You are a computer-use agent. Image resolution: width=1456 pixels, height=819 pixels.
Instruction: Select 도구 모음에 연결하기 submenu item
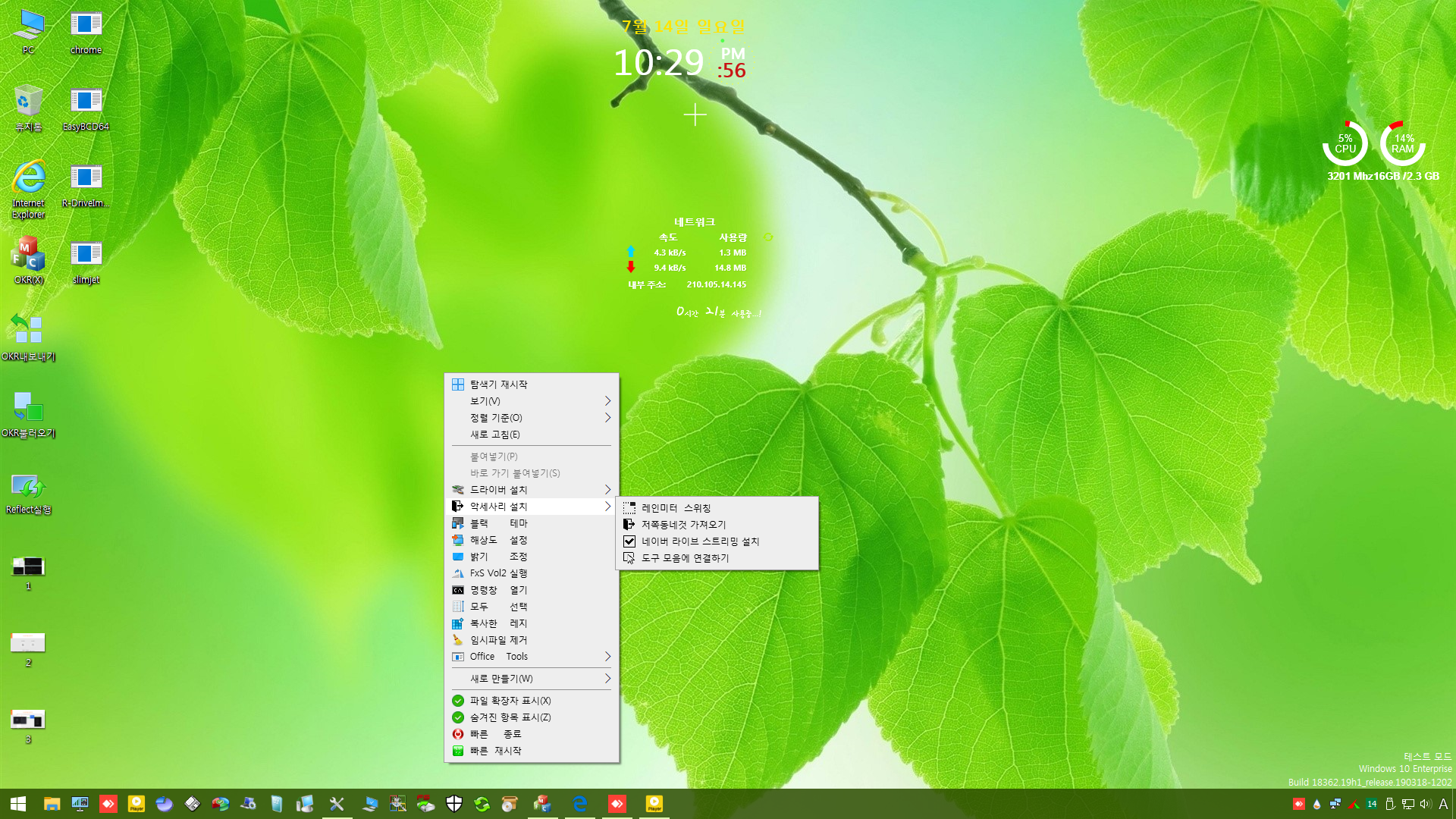point(717,558)
